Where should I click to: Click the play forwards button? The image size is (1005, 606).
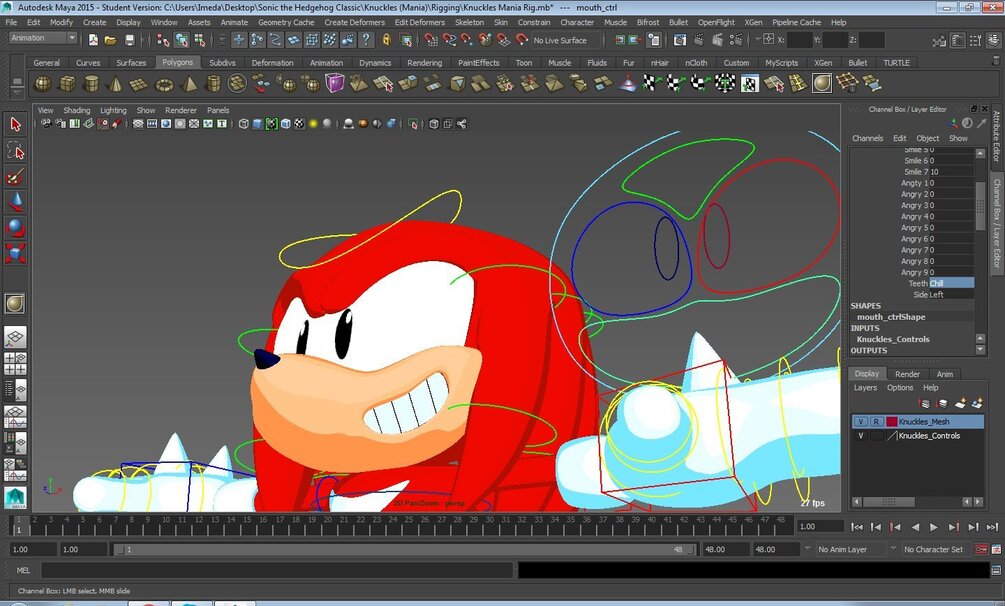pyautogui.click(x=934, y=527)
